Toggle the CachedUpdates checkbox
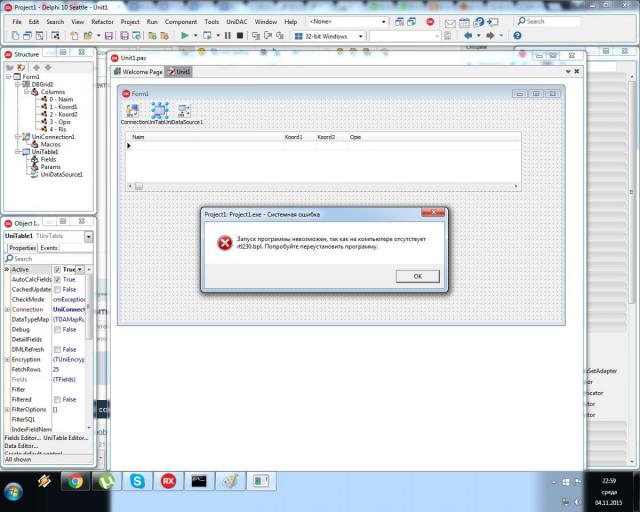Image resolution: width=640 pixels, height=512 pixels. point(58,289)
